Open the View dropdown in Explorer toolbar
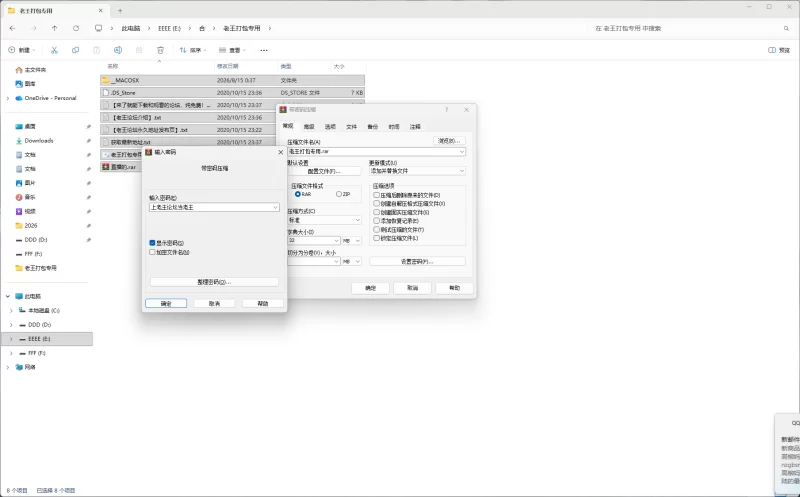 click(x=232, y=50)
